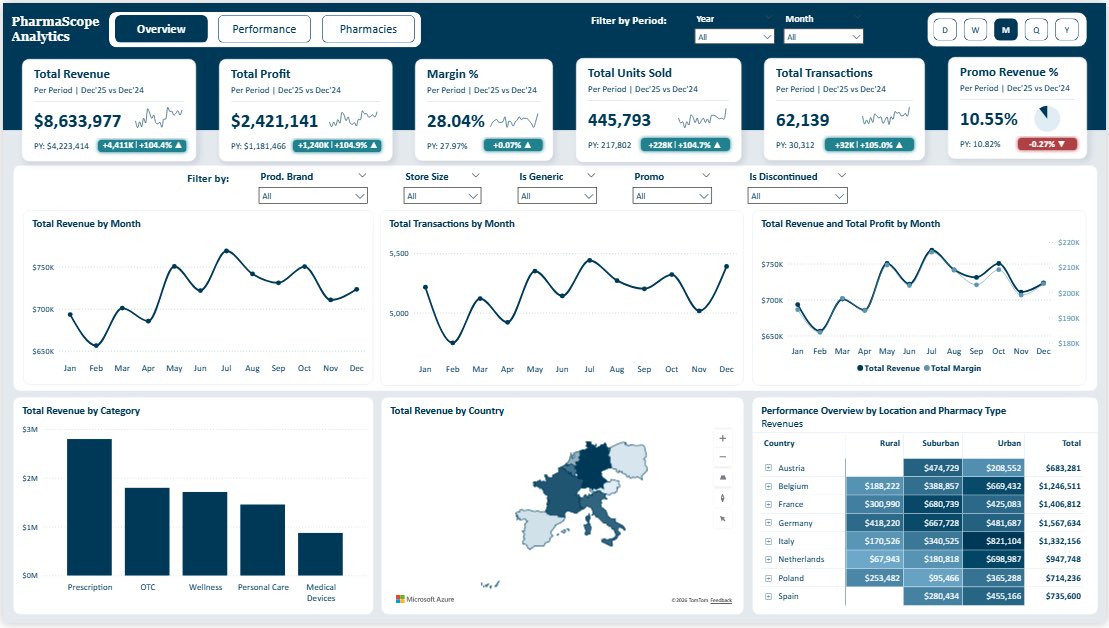Viewport: 1109px width, 628px height.
Task: Sort table by Suburban column header
Action: (941, 443)
